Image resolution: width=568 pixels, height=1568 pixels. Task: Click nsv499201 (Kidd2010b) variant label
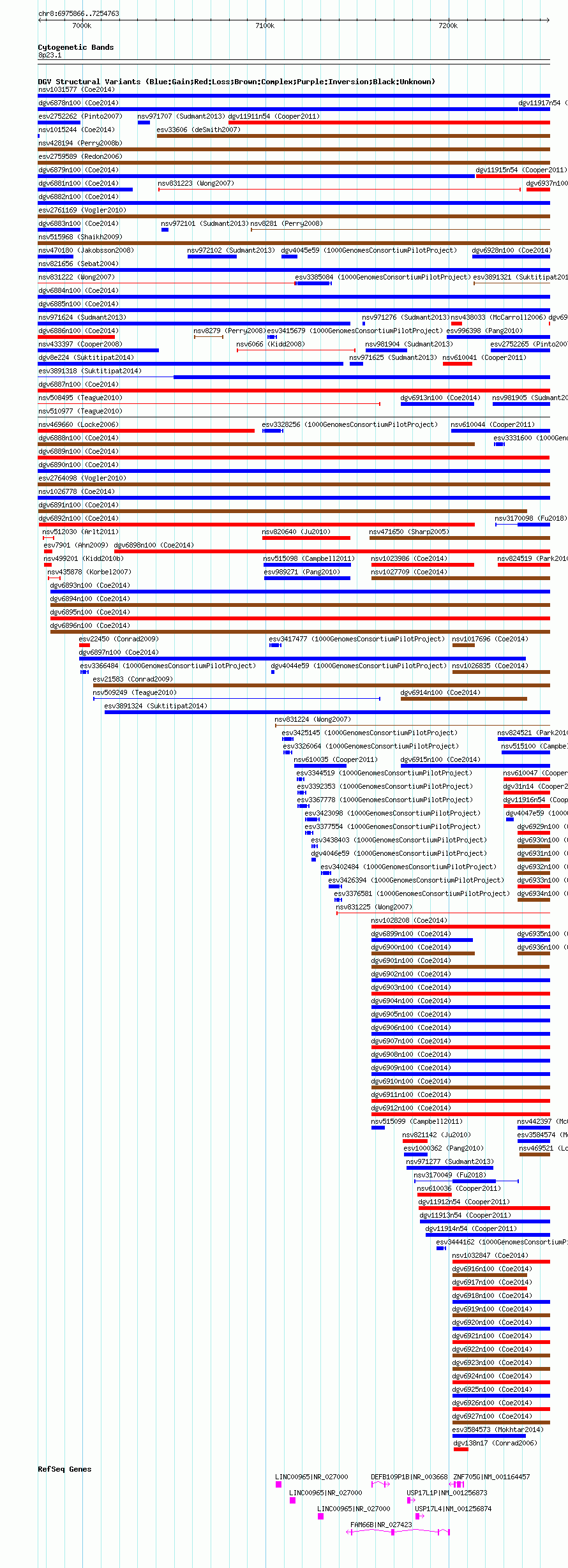point(84,558)
